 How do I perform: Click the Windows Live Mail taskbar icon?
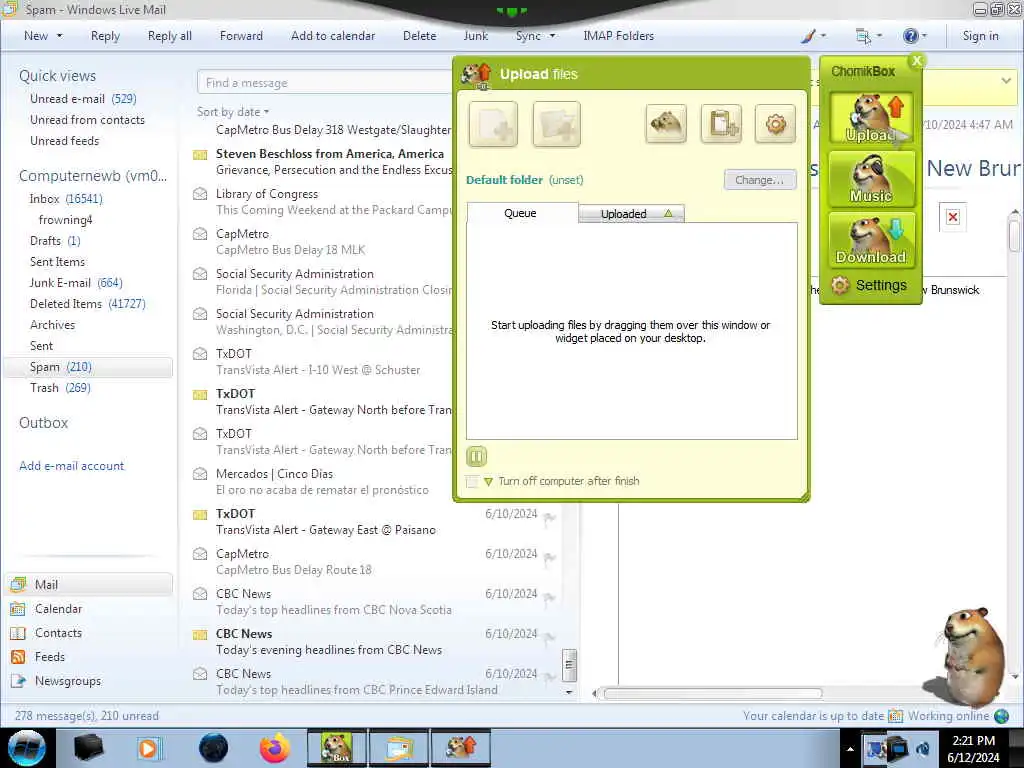[x=399, y=748]
